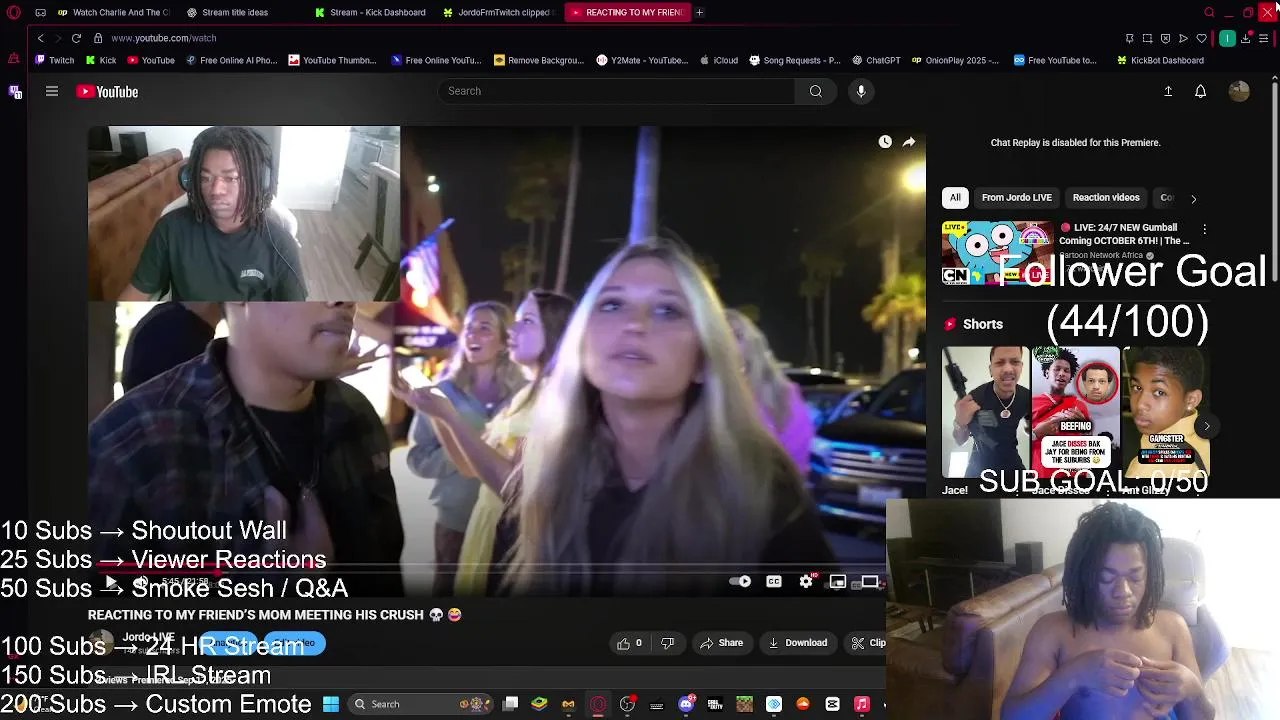Click the Watch later clock icon on video
1280x720 pixels.
885,142
